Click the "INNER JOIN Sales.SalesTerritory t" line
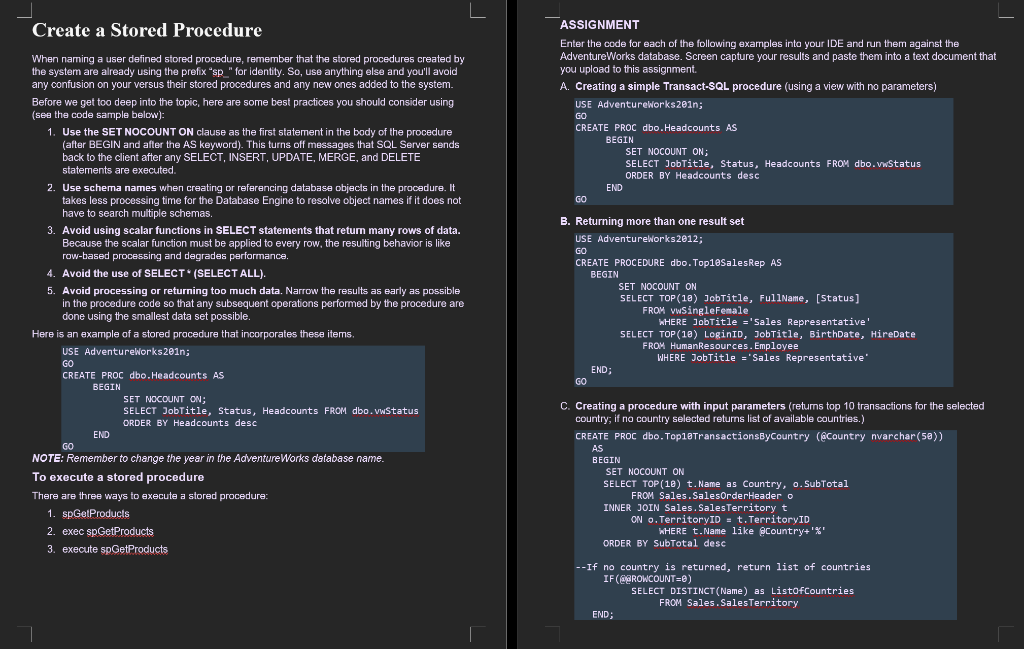This screenshot has width=1024, height=649. pos(696,508)
